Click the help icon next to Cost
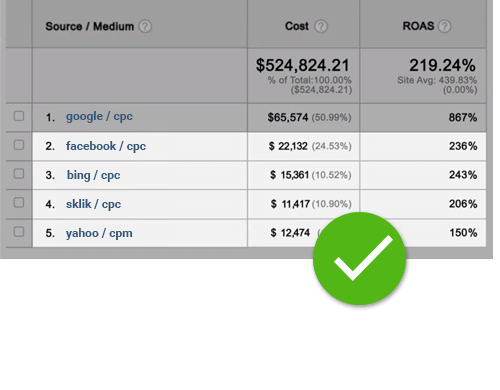 tap(321, 26)
